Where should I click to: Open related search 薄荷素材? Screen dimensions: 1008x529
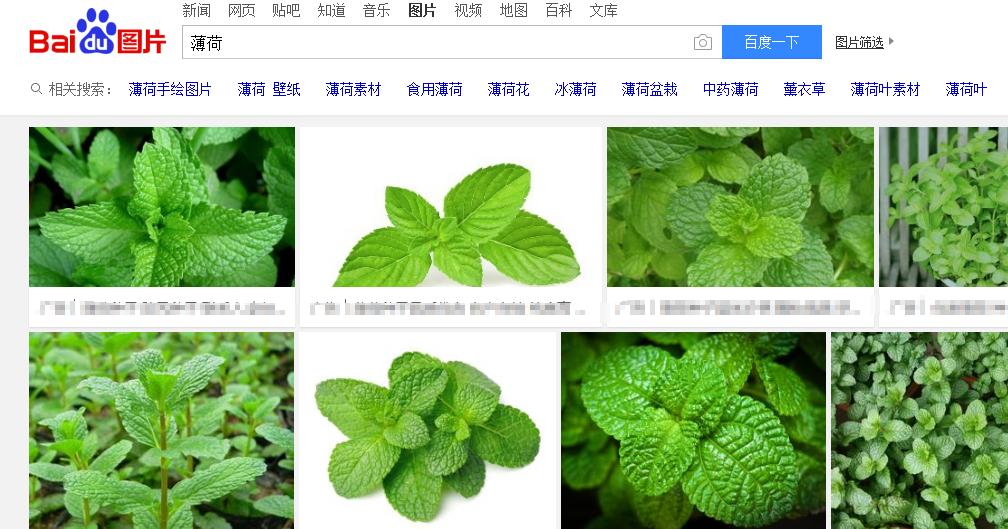click(354, 89)
